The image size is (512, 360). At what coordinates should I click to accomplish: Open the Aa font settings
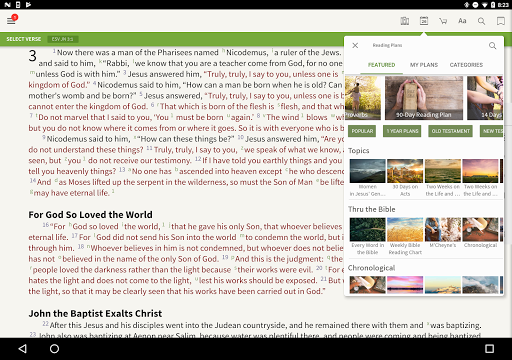pos(462,21)
